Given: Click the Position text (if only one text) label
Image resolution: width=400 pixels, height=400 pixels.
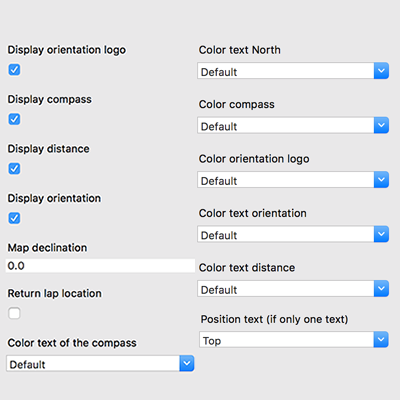Looking at the screenshot, I should pyautogui.click(x=274, y=319).
